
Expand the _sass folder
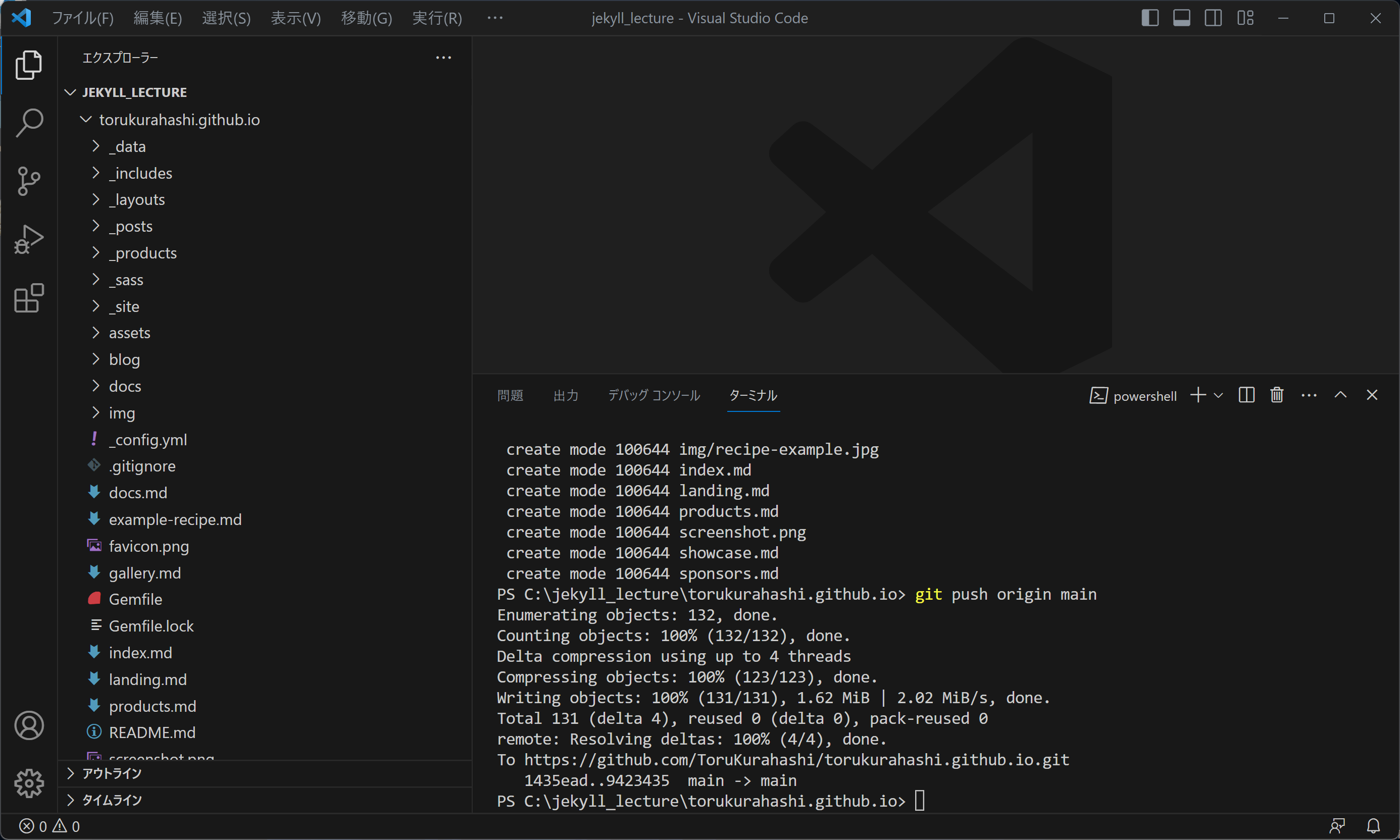pos(265,280)
